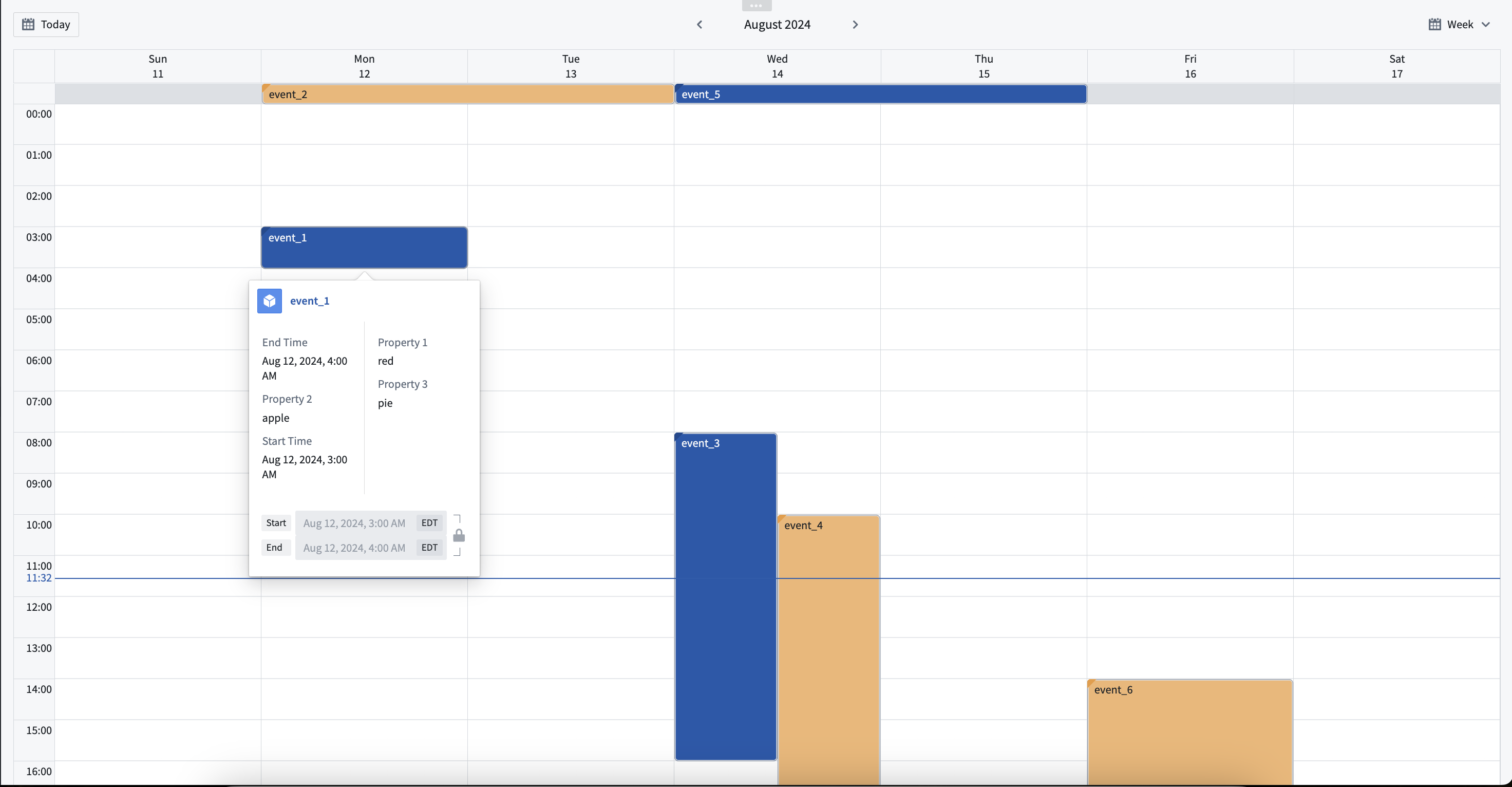Click the 14:00 time label

tap(39, 689)
